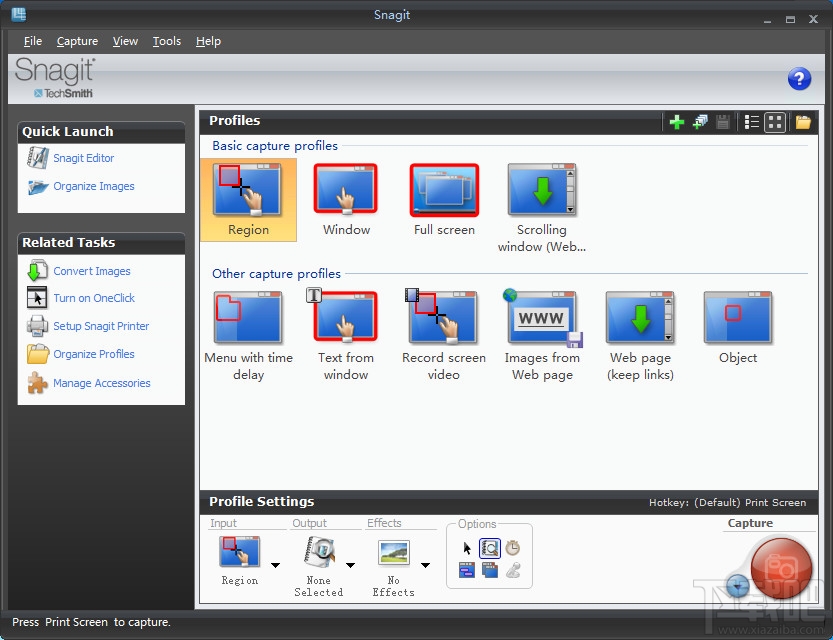This screenshot has height=640, width=833.
Task: Choose the Menu with time delay profile
Action: [248, 336]
